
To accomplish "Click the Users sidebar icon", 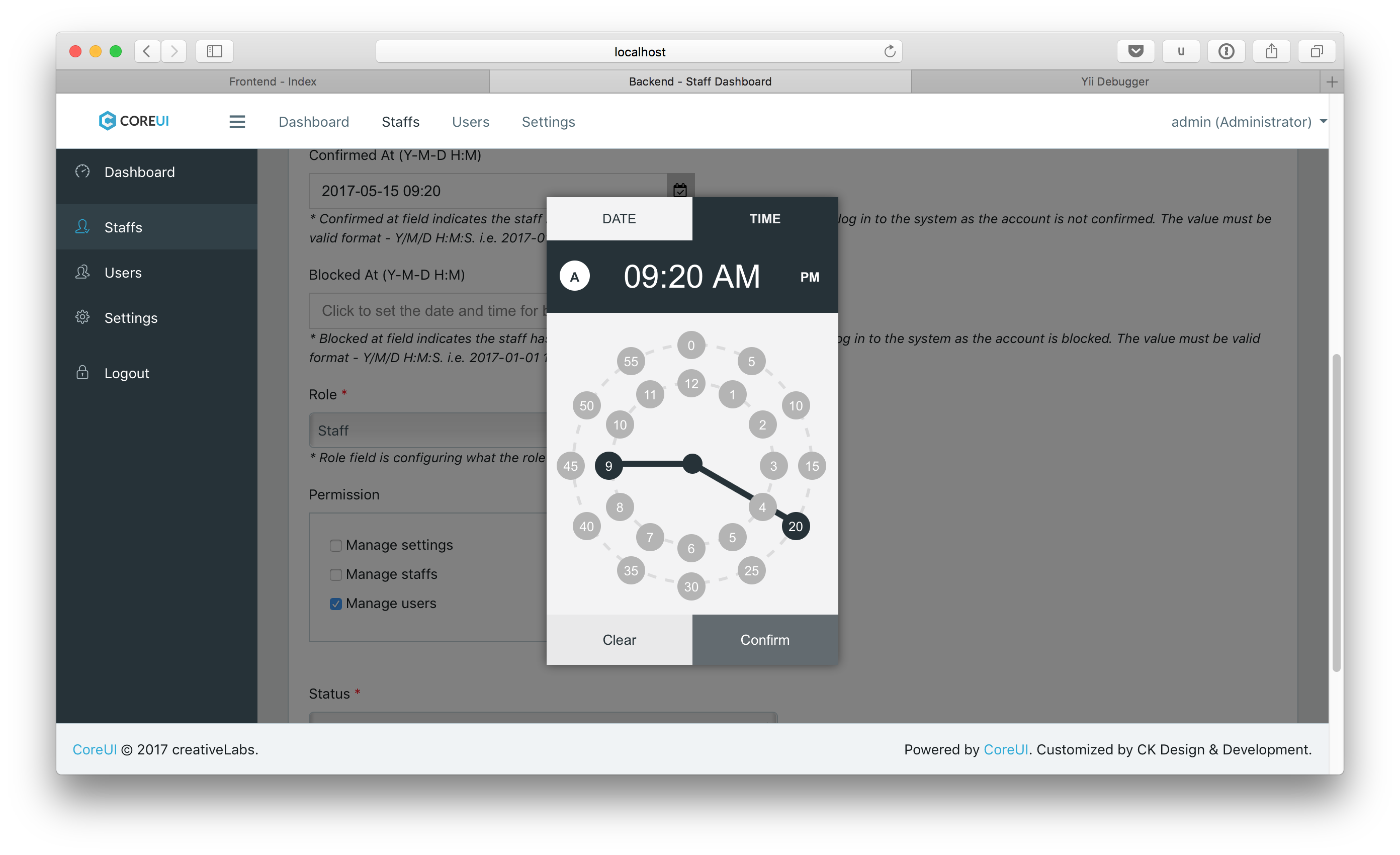I will tap(83, 271).
